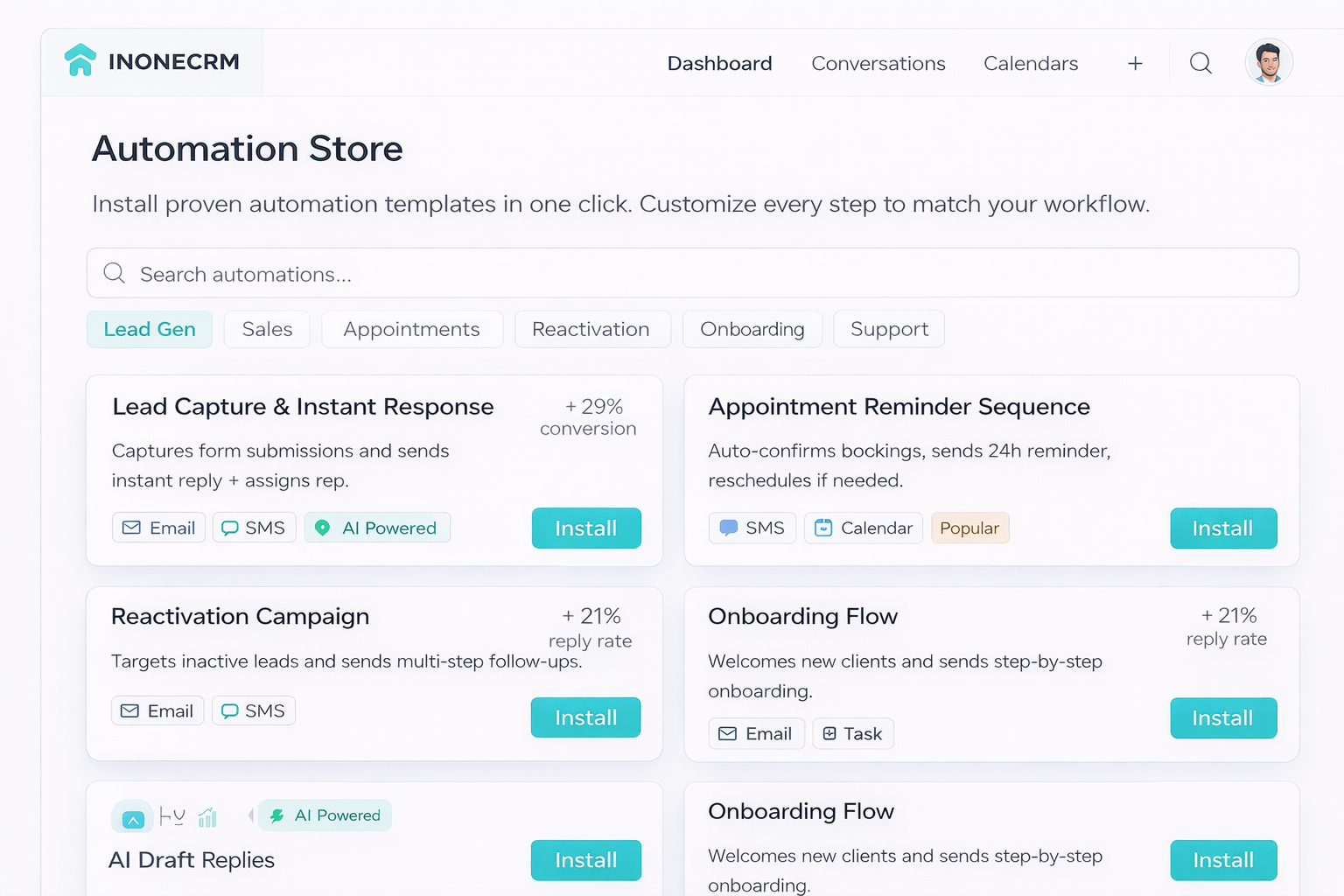This screenshot has width=1344, height=896.
Task: Click the upward arrow icon on AI Draft Replies
Action: pyautogui.click(x=132, y=817)
